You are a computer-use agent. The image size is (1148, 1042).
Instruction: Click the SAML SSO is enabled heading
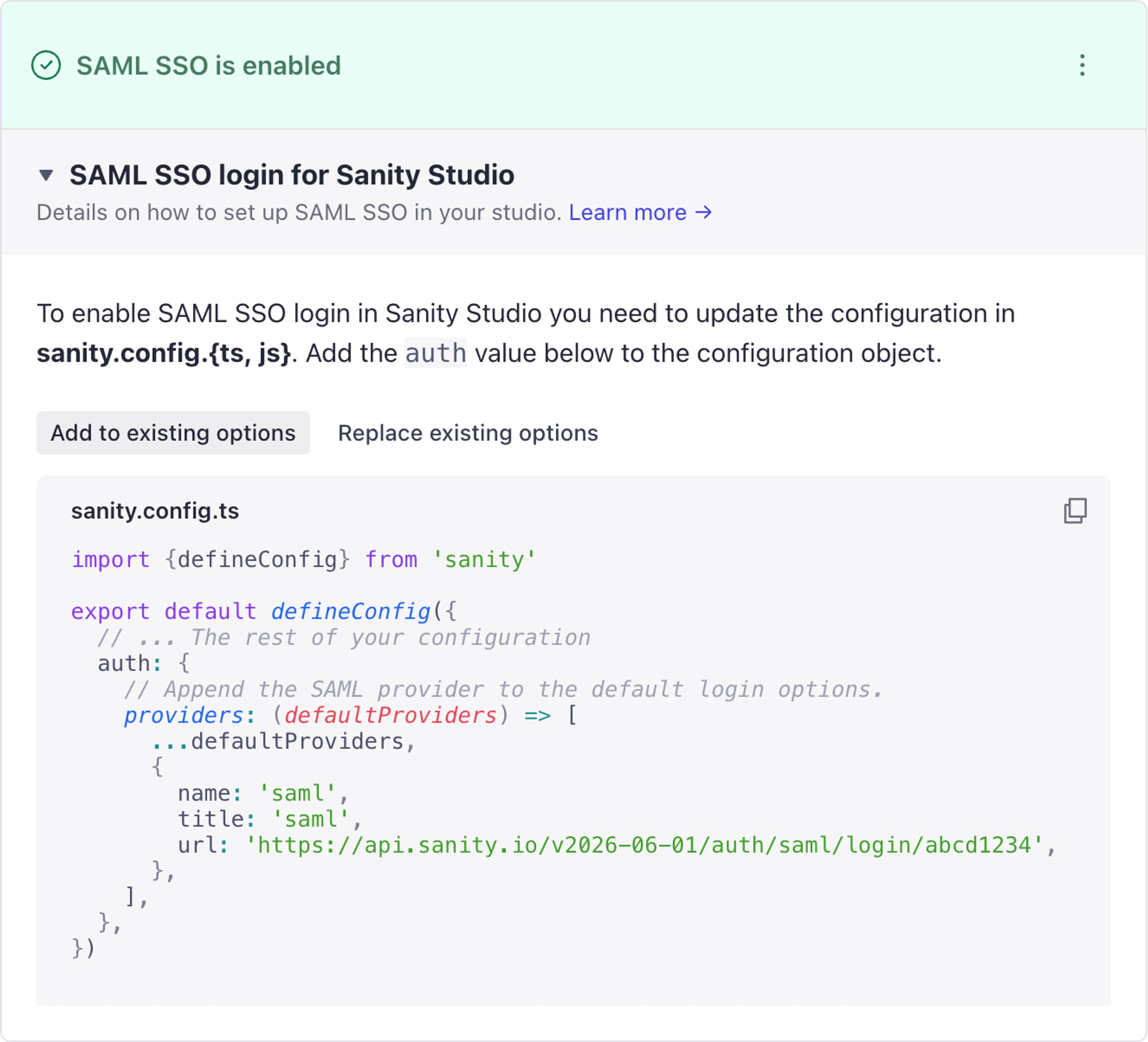point(208,66)
